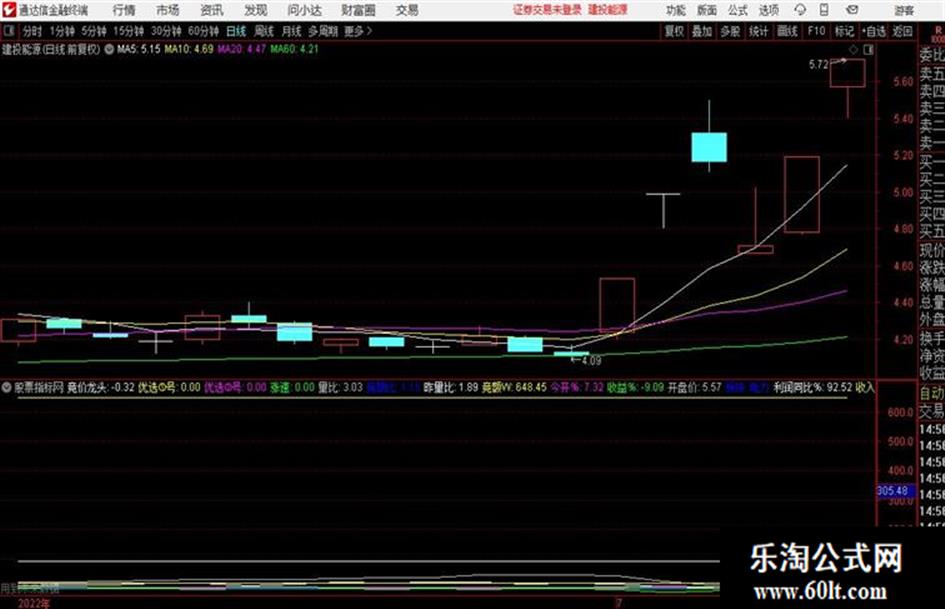The height and width of the screenshot is (609, 945).
Task: Click the customer service headset icon
Action: pyautogui.click(x=800, y=10)
